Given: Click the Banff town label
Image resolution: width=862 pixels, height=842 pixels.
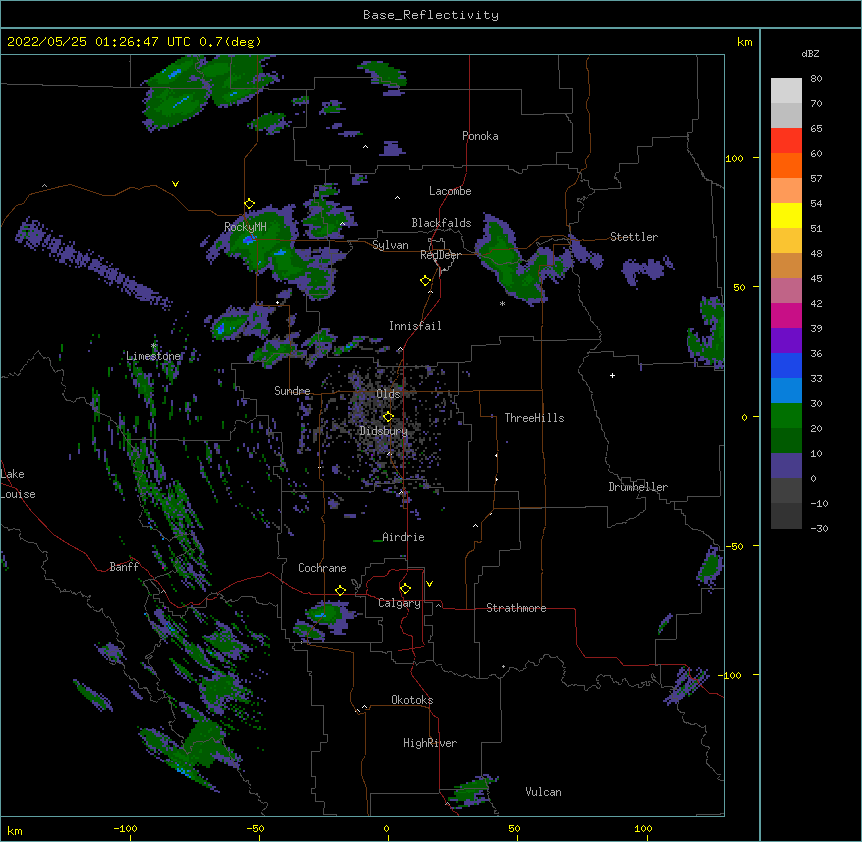Looking at the screenshot, I should [124, 567].
